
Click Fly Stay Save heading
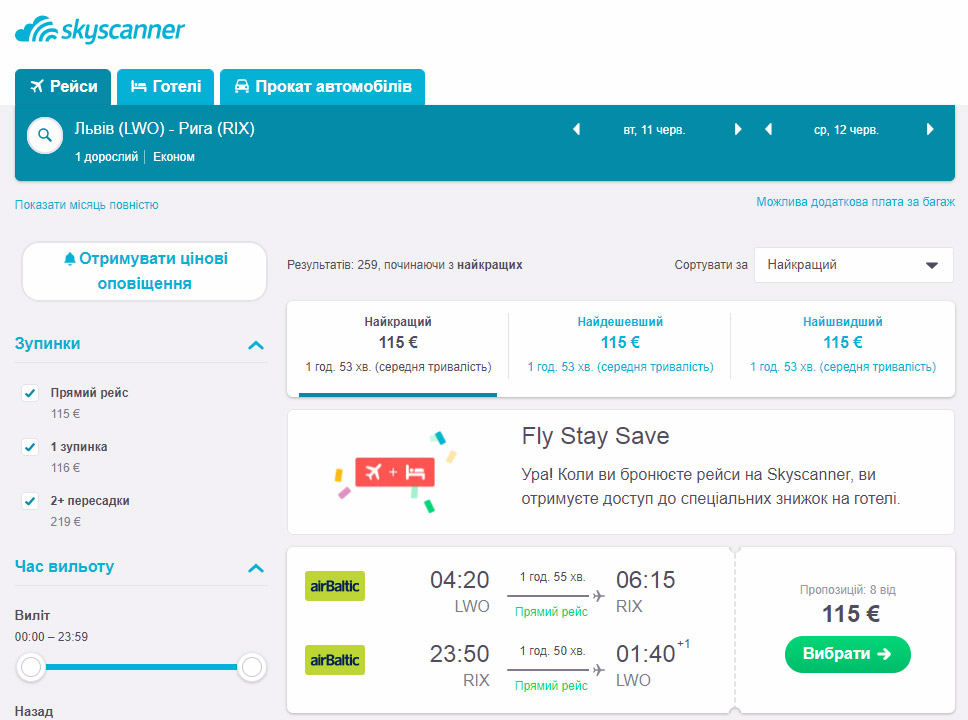tap(595, 436)
